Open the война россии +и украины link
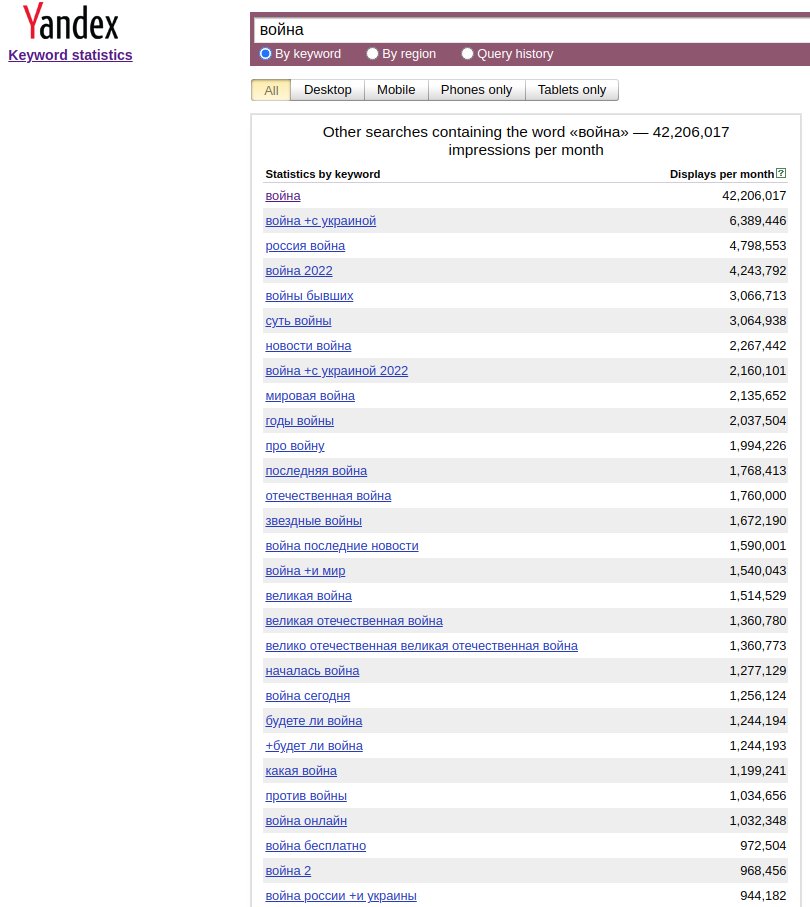Screen dimensions: 810x907 click(341, 896)
